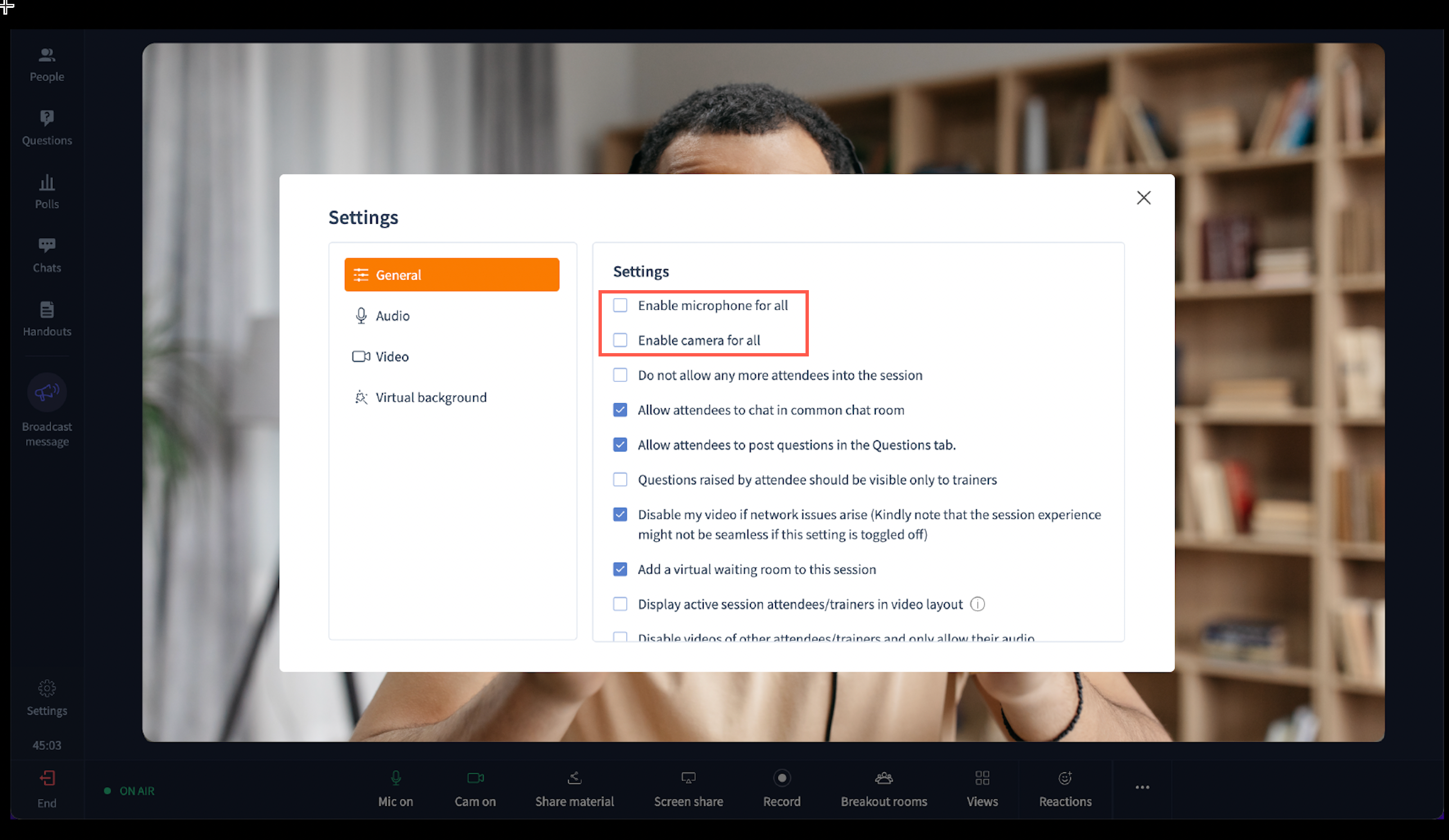Click the ON AIR status indicator
This screenshot has height=840, width=1449.
click(129, 791)
